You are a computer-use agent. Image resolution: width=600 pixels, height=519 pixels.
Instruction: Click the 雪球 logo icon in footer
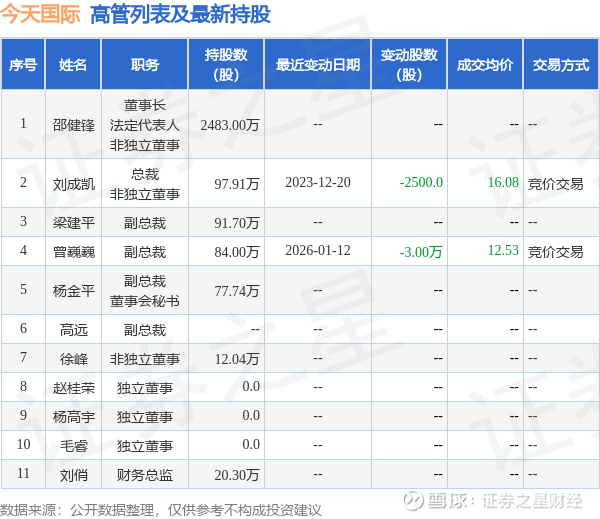(x=413, y=500)
